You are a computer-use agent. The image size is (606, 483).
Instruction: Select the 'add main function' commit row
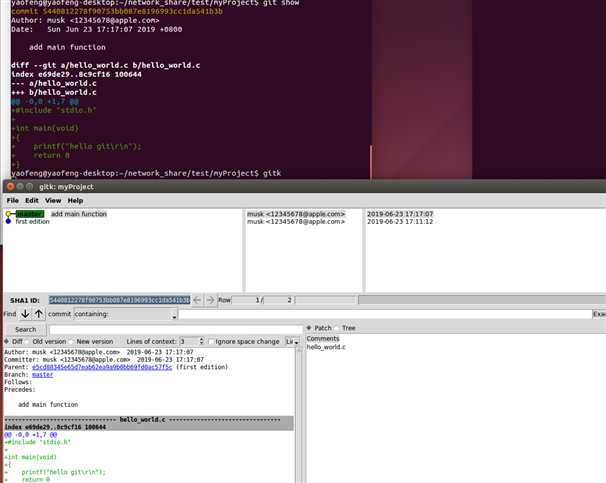tap(79, 214)
